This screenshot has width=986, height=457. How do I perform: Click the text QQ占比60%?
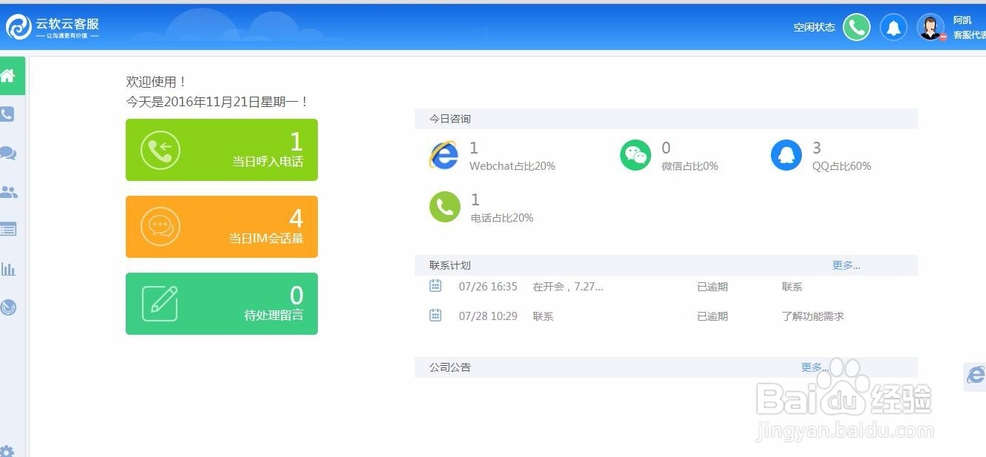click(x=841, y=166)
